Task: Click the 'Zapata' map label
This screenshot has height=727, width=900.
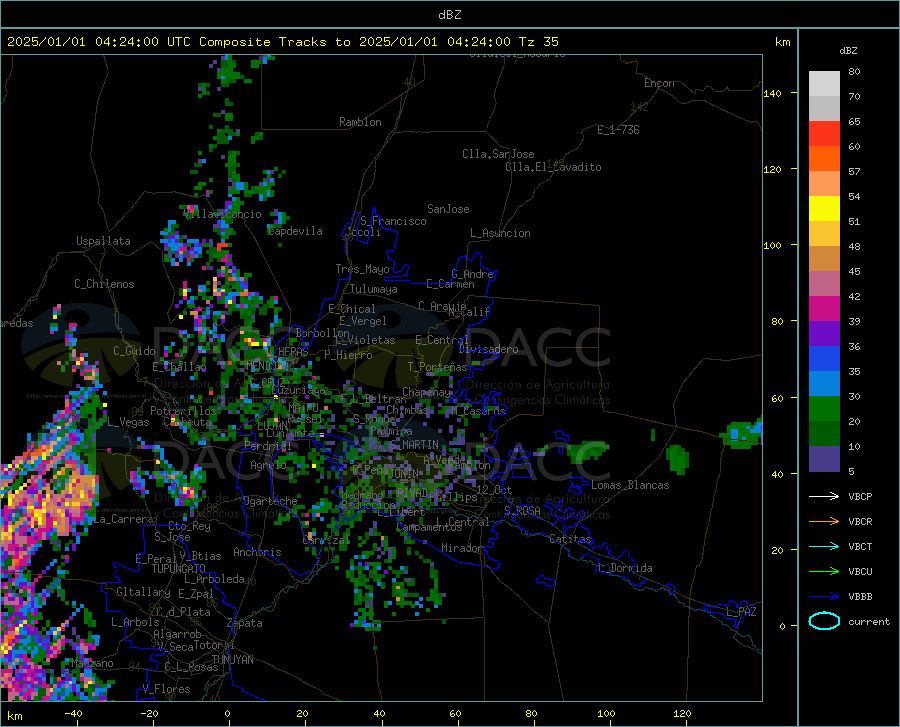Action: 245,623
